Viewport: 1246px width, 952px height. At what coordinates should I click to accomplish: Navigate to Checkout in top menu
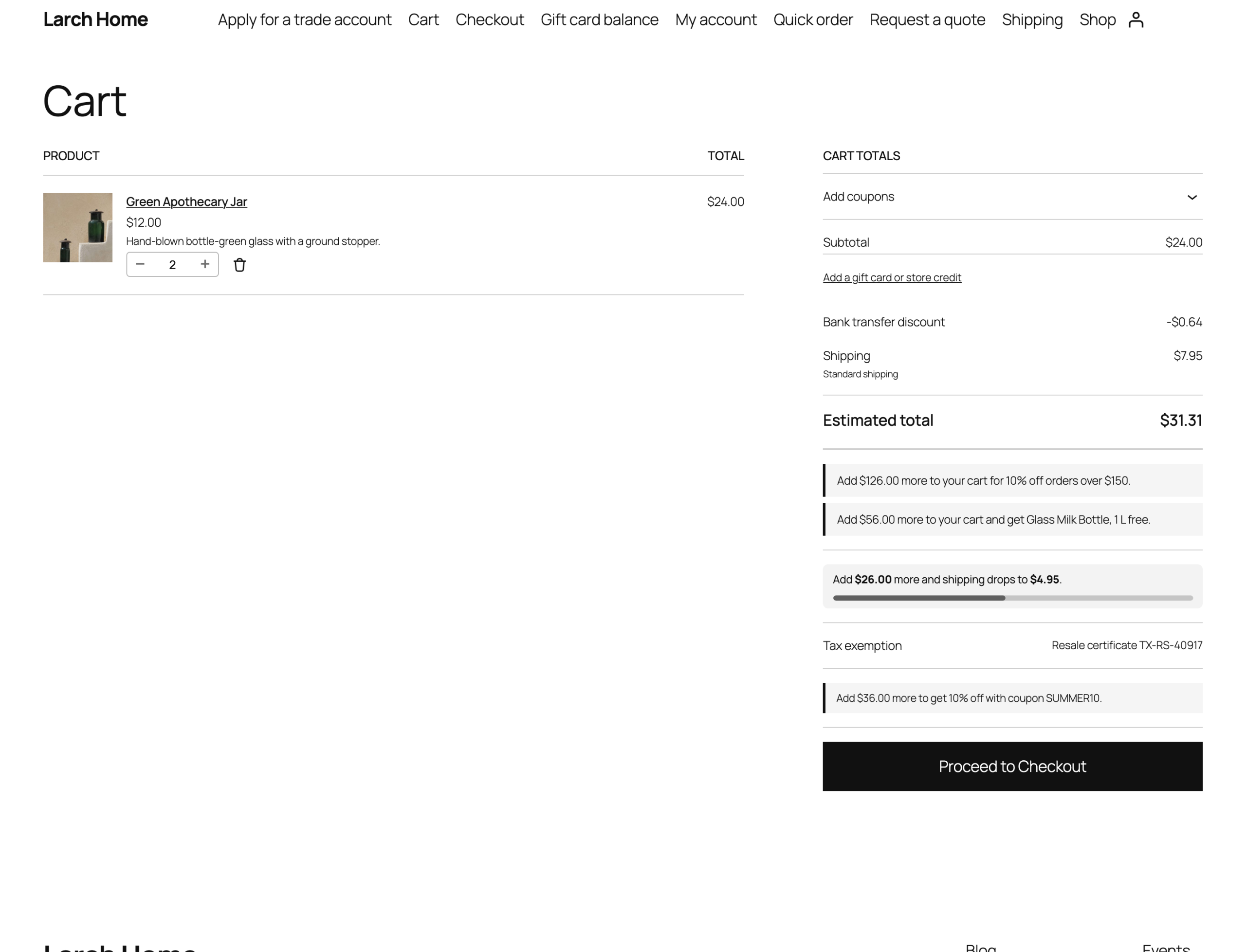490,20
